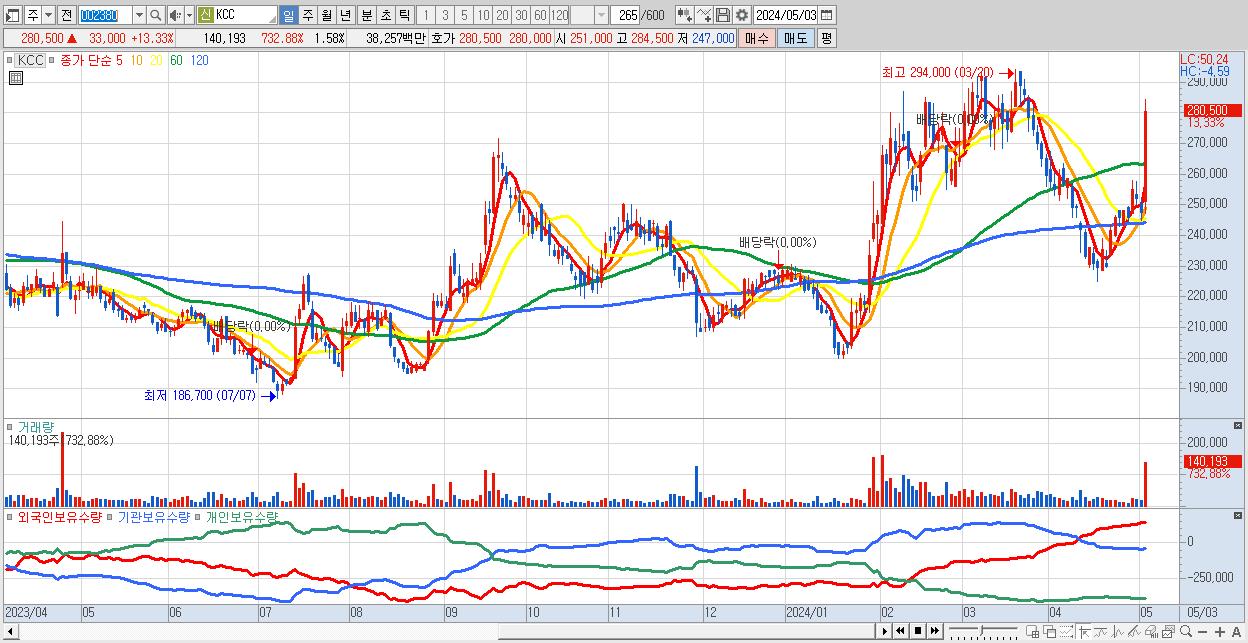The width and height of the screenshot is (1248, 643).
Task: Click the zigzag price line icon
Action: 1118,631
